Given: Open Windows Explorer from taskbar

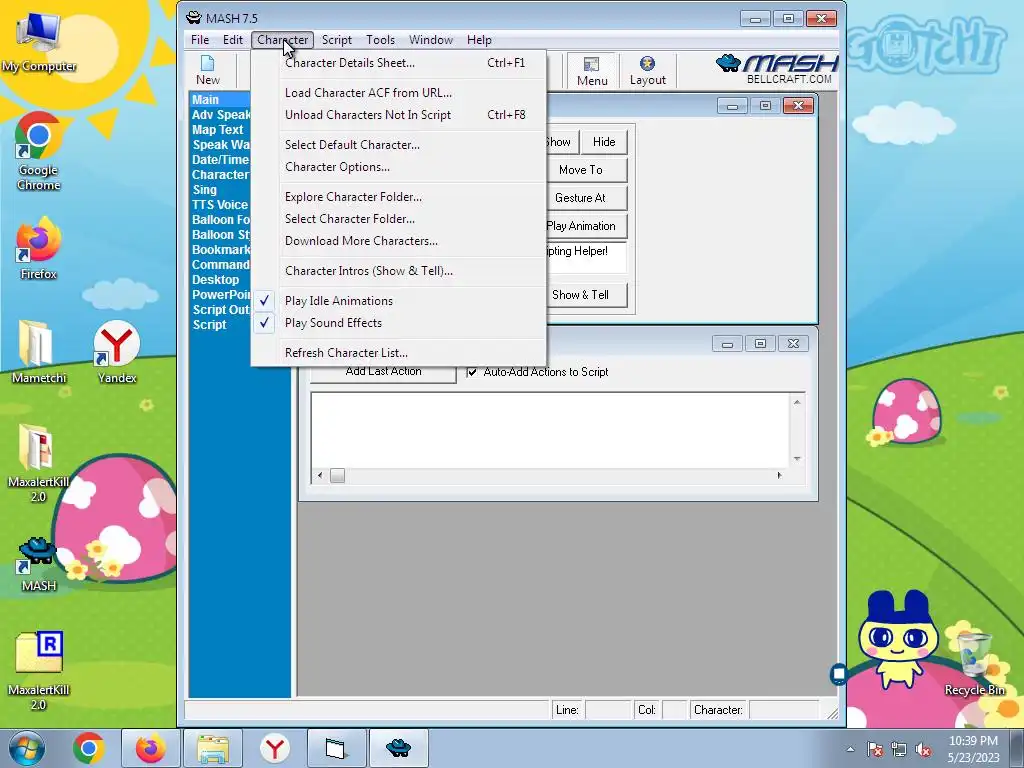Looking at the screenshot, I should [213, 748].
